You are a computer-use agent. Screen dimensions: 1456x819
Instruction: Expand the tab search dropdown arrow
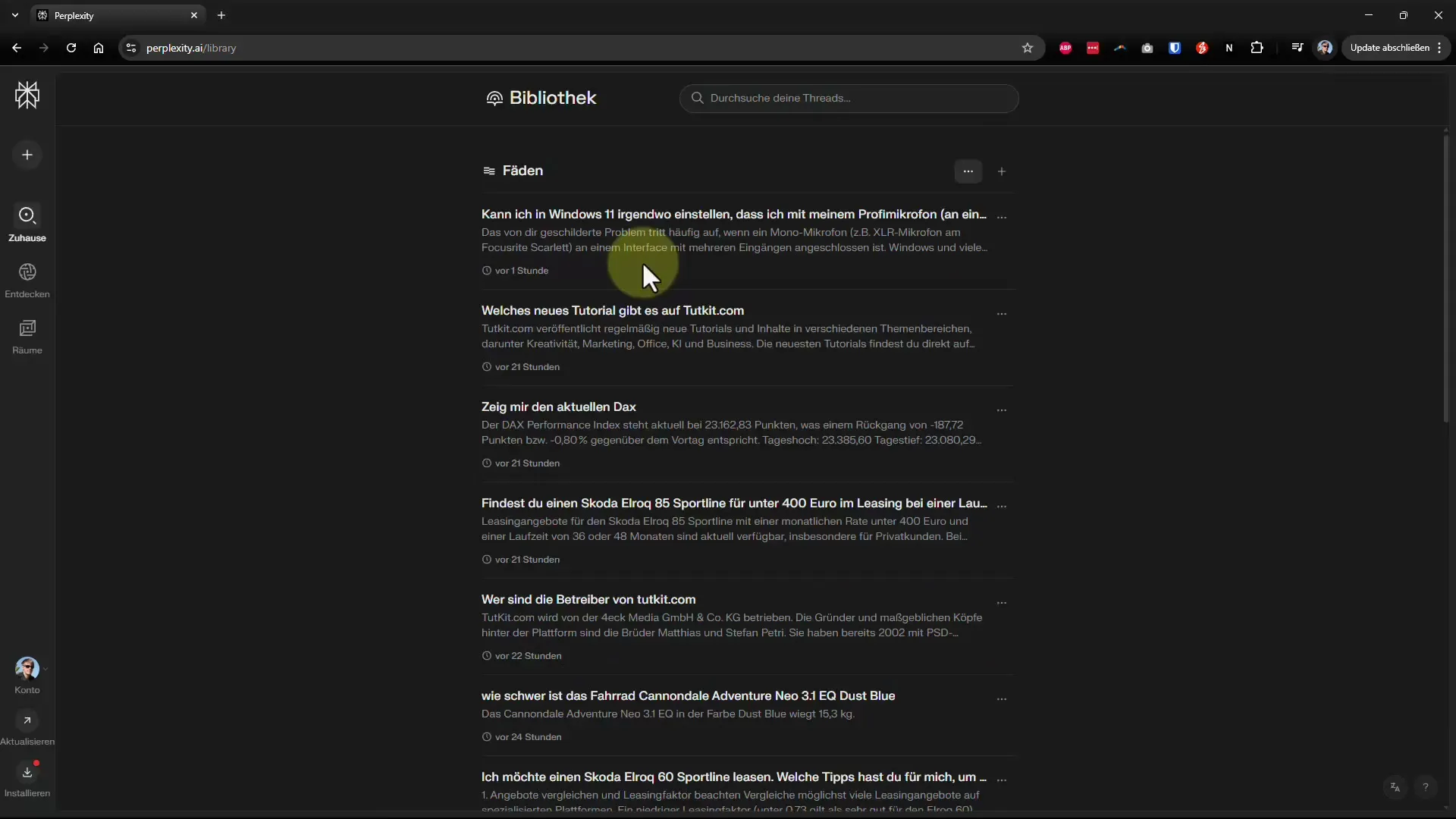point(14,15)
